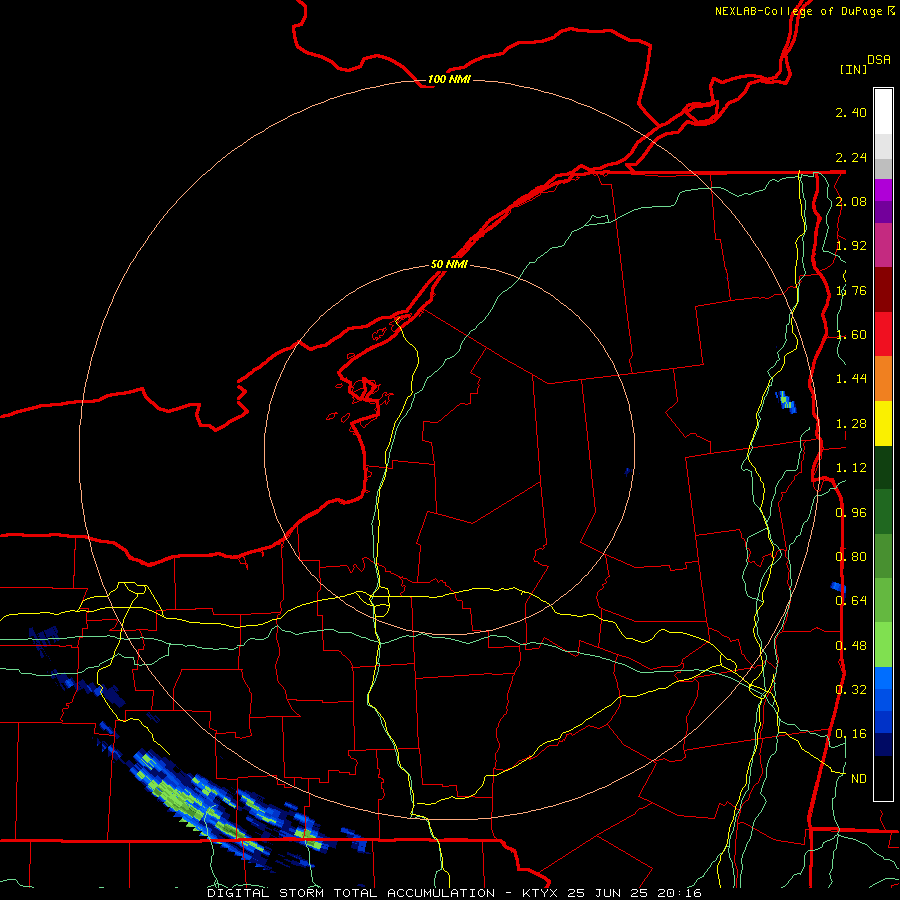Pick the bright red legend swatch beside 1.60

click(x=883, y=334)
